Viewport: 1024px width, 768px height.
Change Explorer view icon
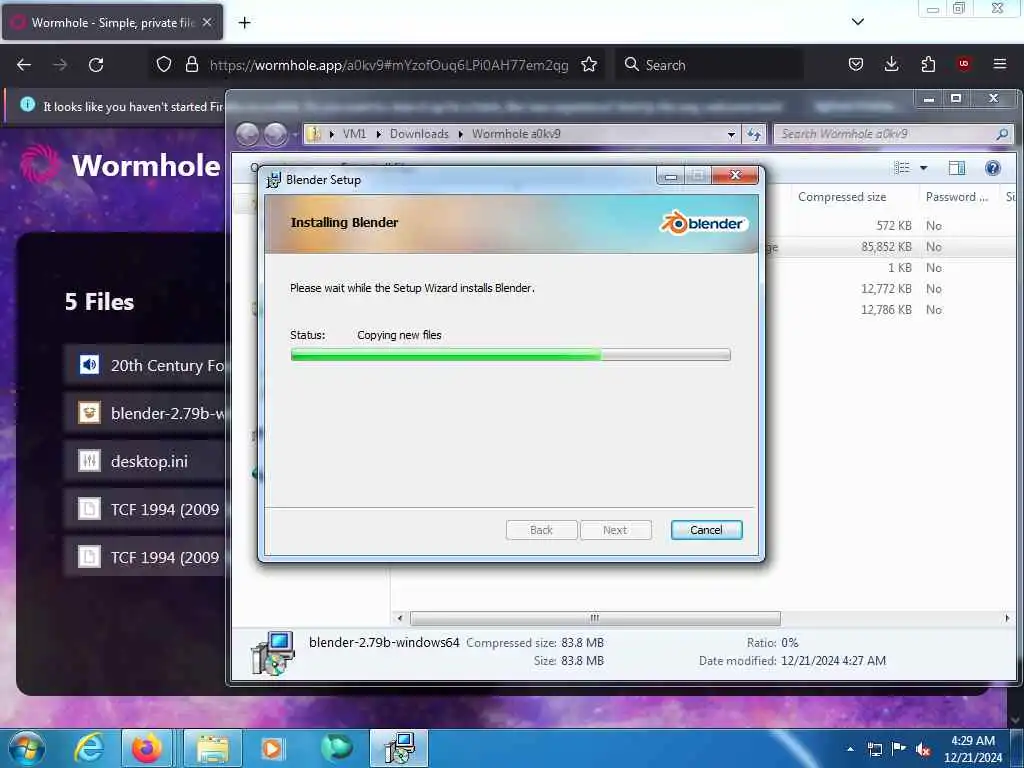(x=902, y=168)
